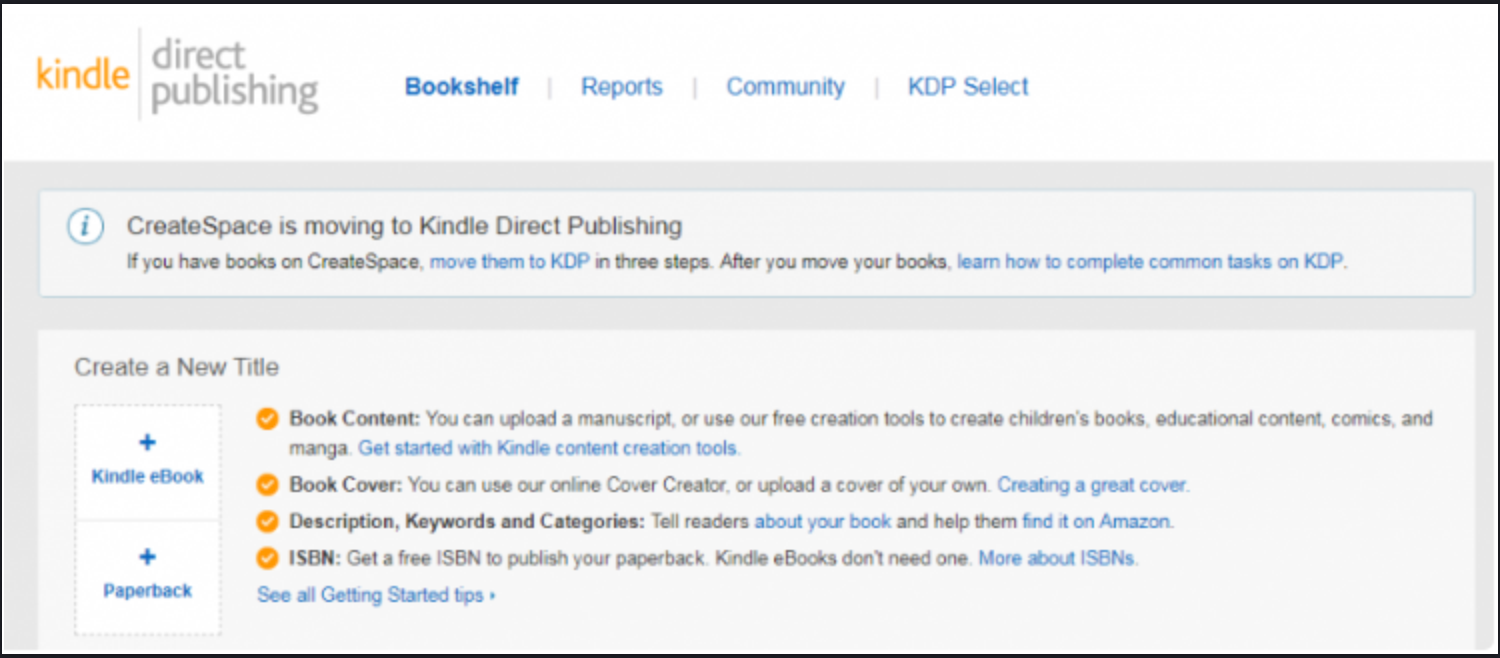Create a new Paperback title
This screenshot has height=658, width=1500.
pos(147,591)
